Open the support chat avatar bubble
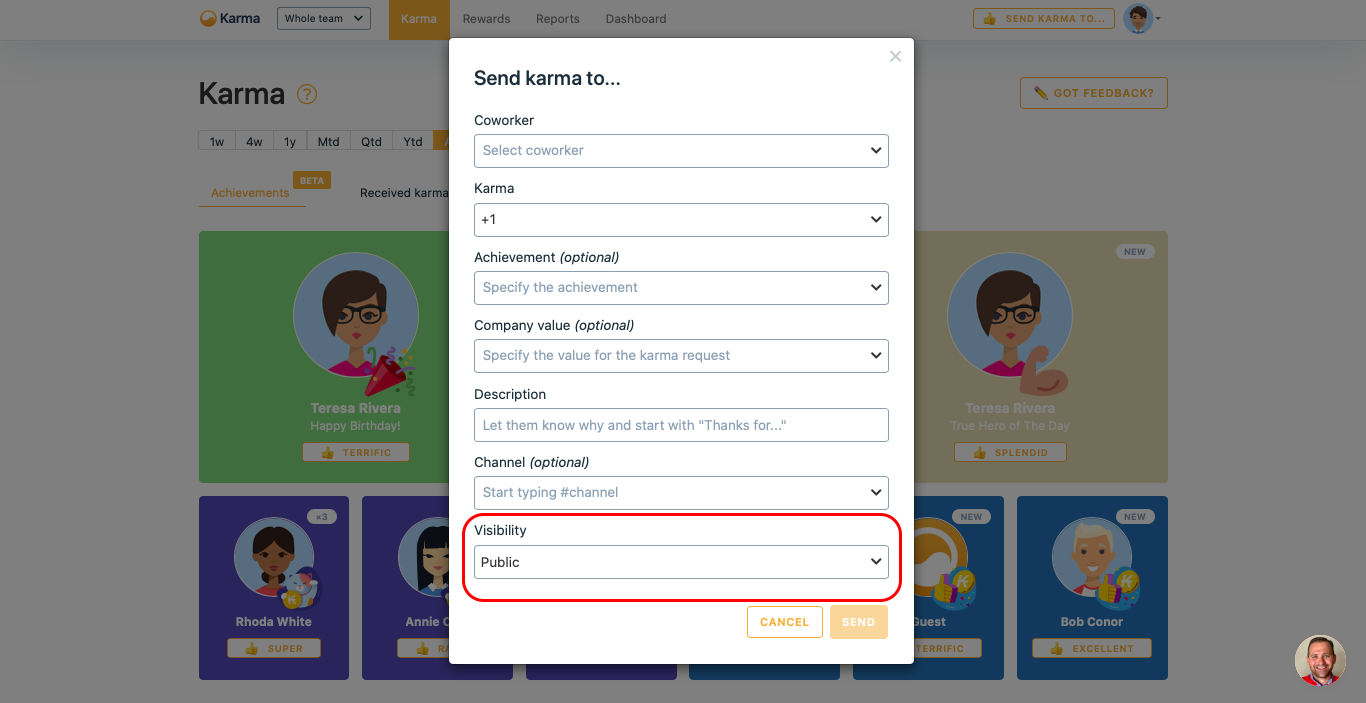 click(1320, 660)
